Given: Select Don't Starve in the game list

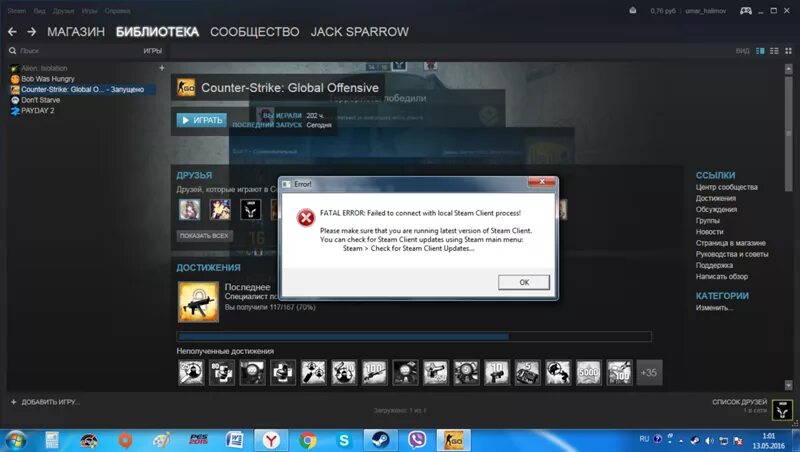Looking at the screenshot, I should click(x=40, y=100).
